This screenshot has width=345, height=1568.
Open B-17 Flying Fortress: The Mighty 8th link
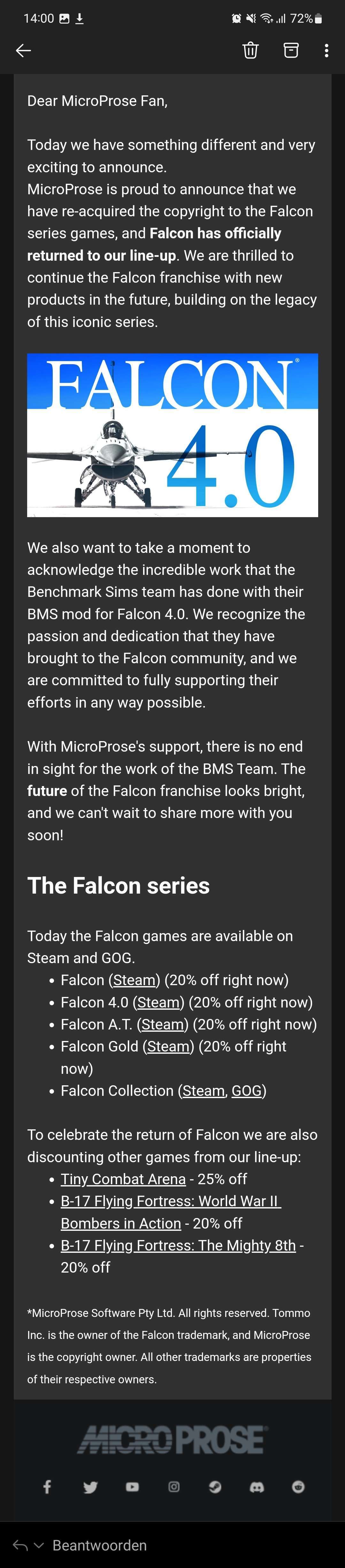[178, 1245]
